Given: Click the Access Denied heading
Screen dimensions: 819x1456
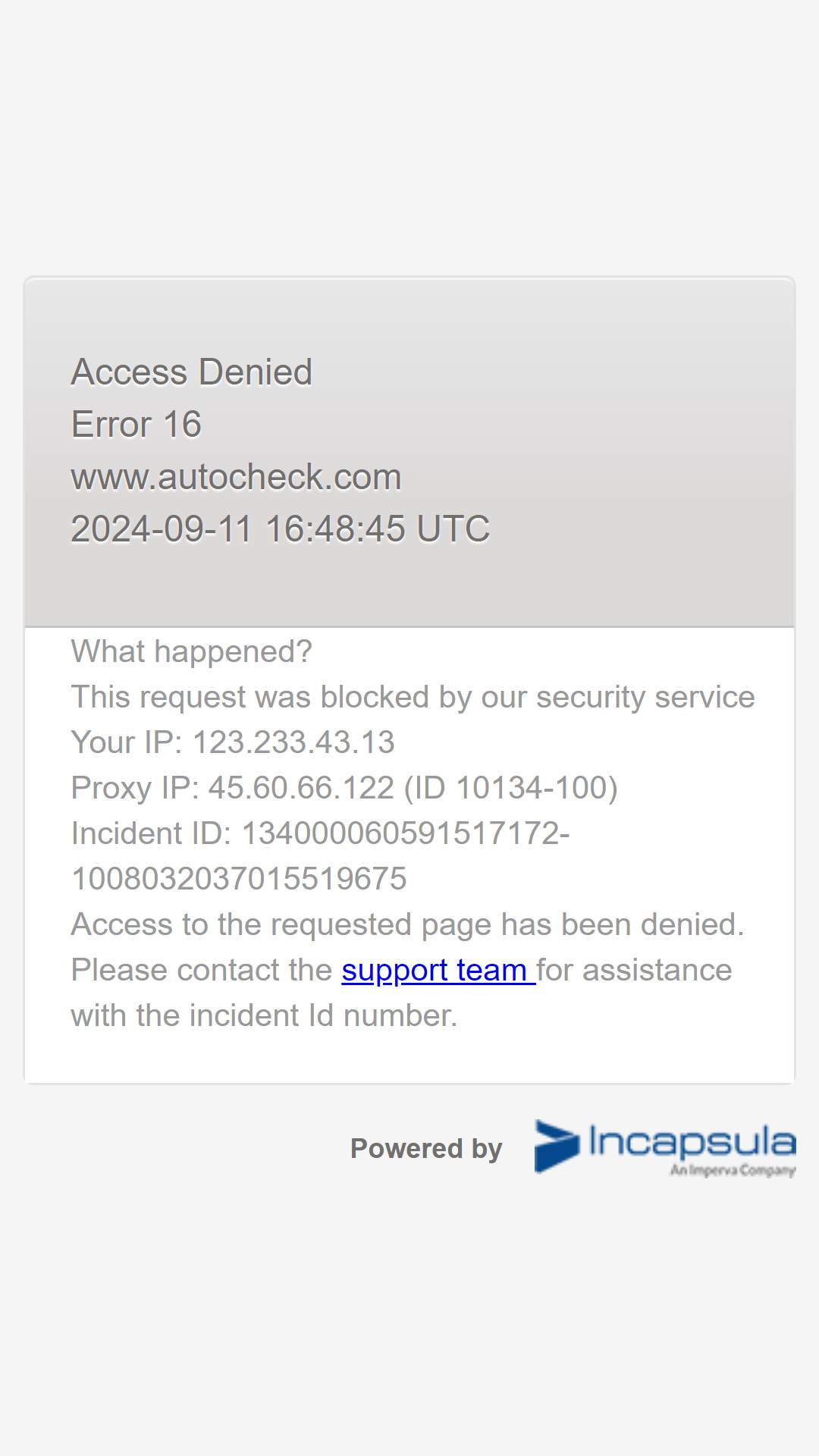Looking at the screenshot, I should coord(192,372).
